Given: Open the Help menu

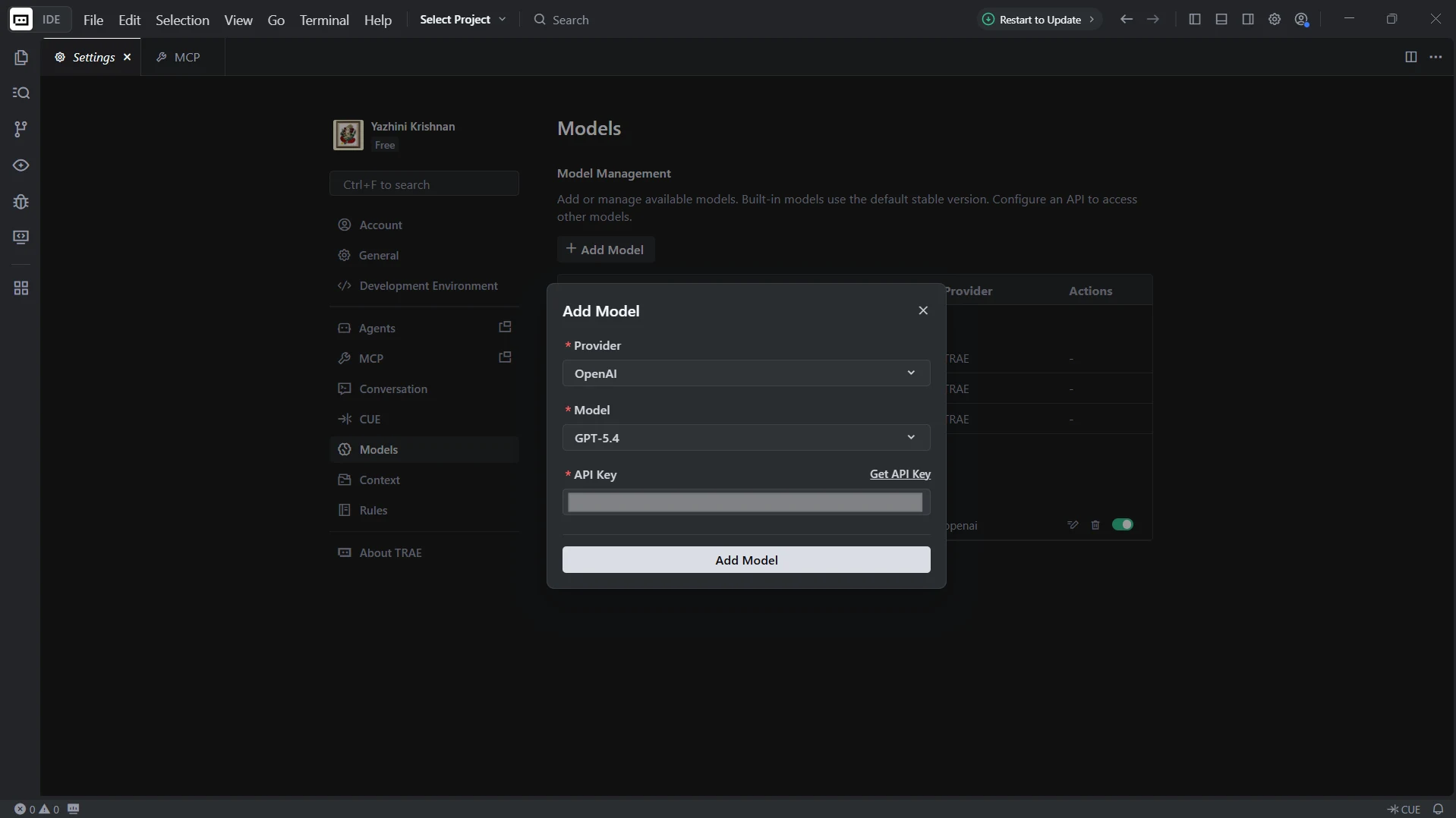Looking at the screenshot, I should coord(378,20).
